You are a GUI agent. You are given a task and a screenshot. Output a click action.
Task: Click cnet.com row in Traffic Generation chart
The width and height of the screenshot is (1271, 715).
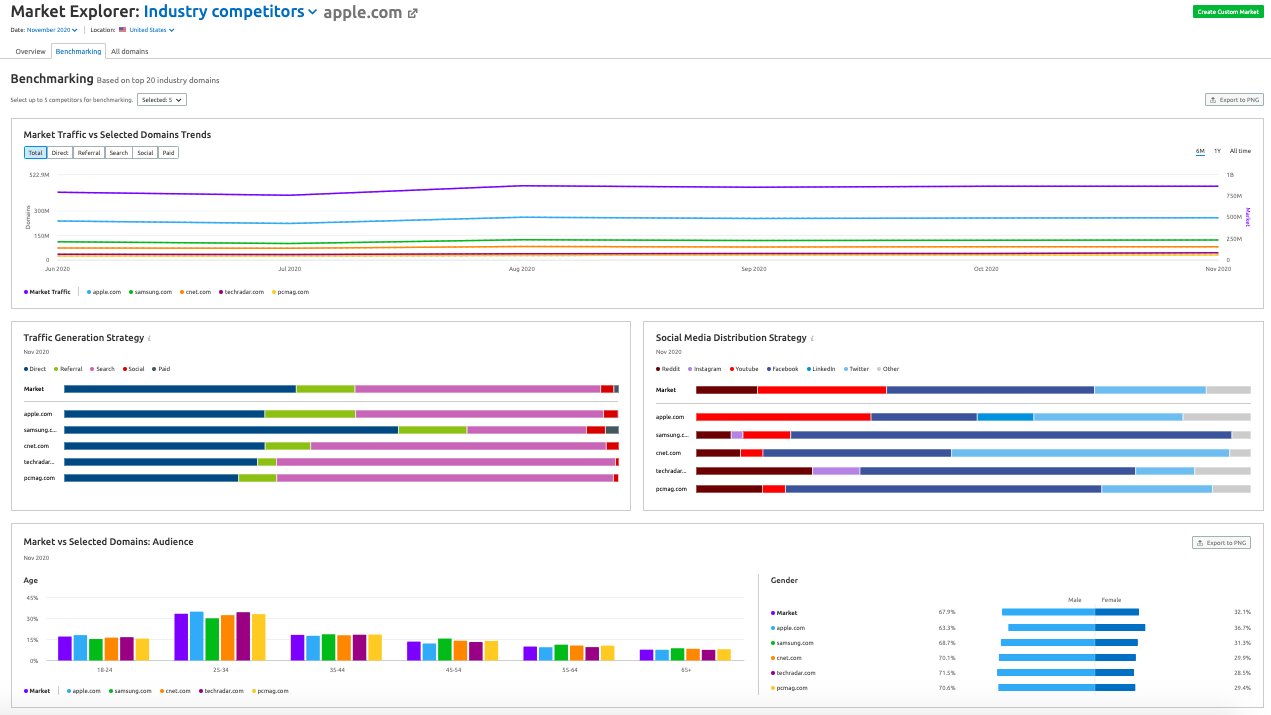[x=321, y=446]
